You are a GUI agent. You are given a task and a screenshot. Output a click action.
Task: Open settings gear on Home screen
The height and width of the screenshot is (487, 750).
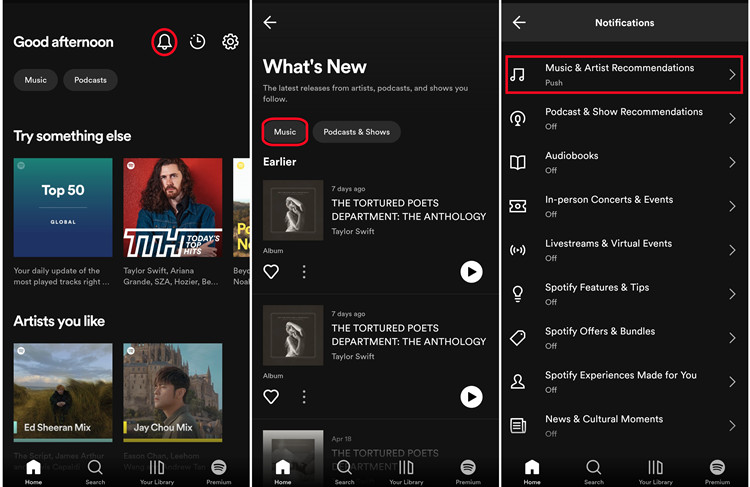pyautogui.click(x=231, y=42)
